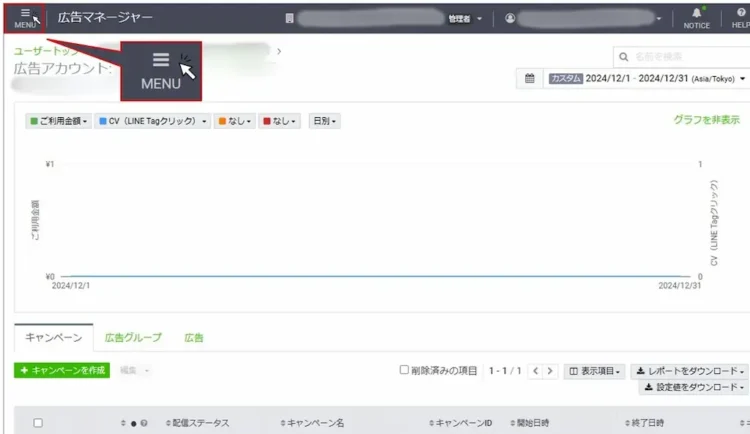Viewport: 750px width, 434px height.
Task: Switch to the 広告グループ tab
Action: [133, 338]
